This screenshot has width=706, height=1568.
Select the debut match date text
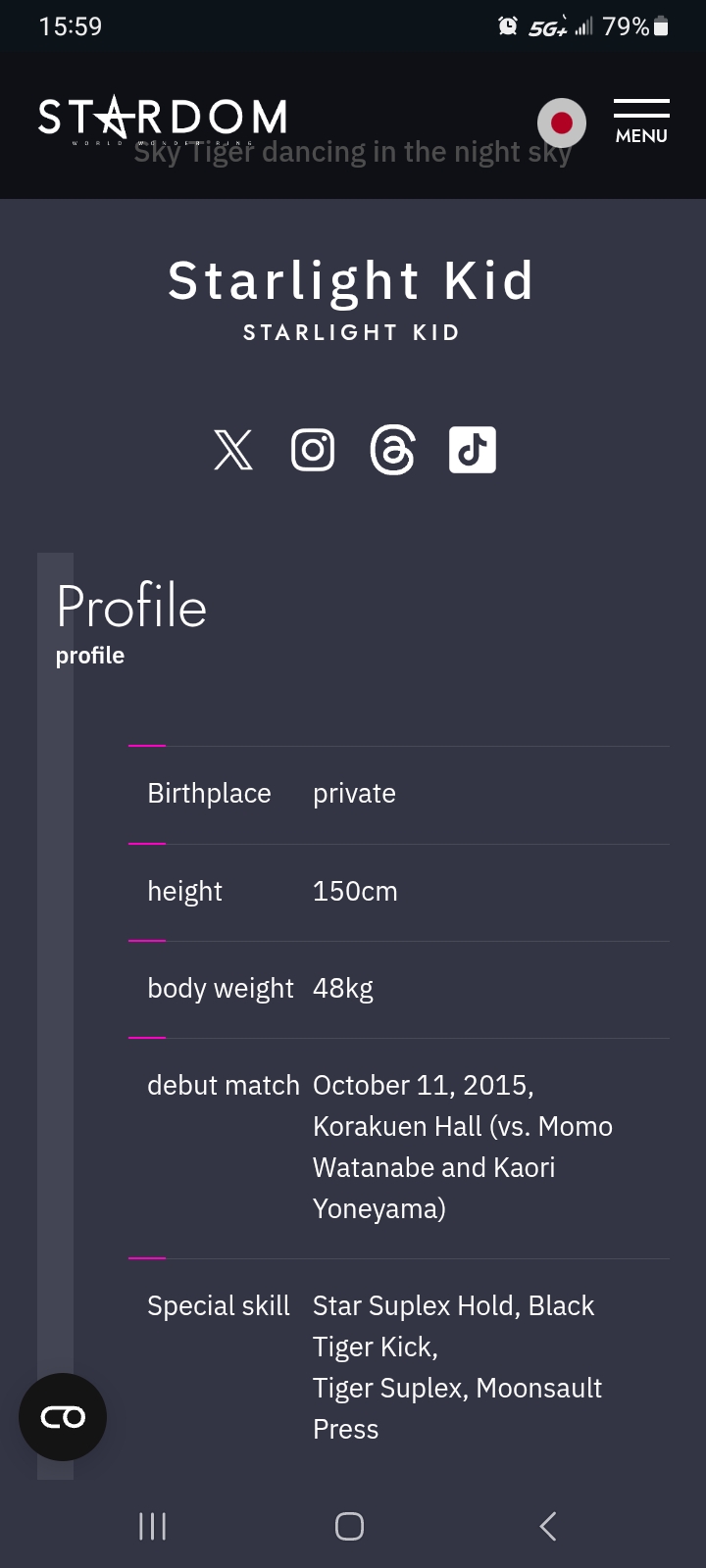click(x=424, y=1086)
